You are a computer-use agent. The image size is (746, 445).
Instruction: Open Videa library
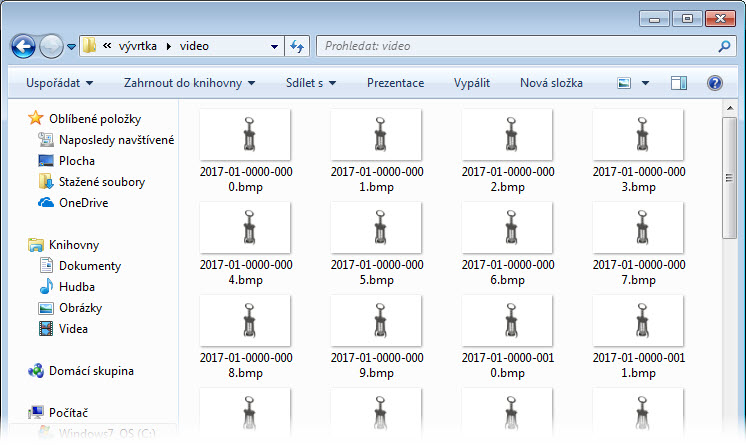[73, 328]
